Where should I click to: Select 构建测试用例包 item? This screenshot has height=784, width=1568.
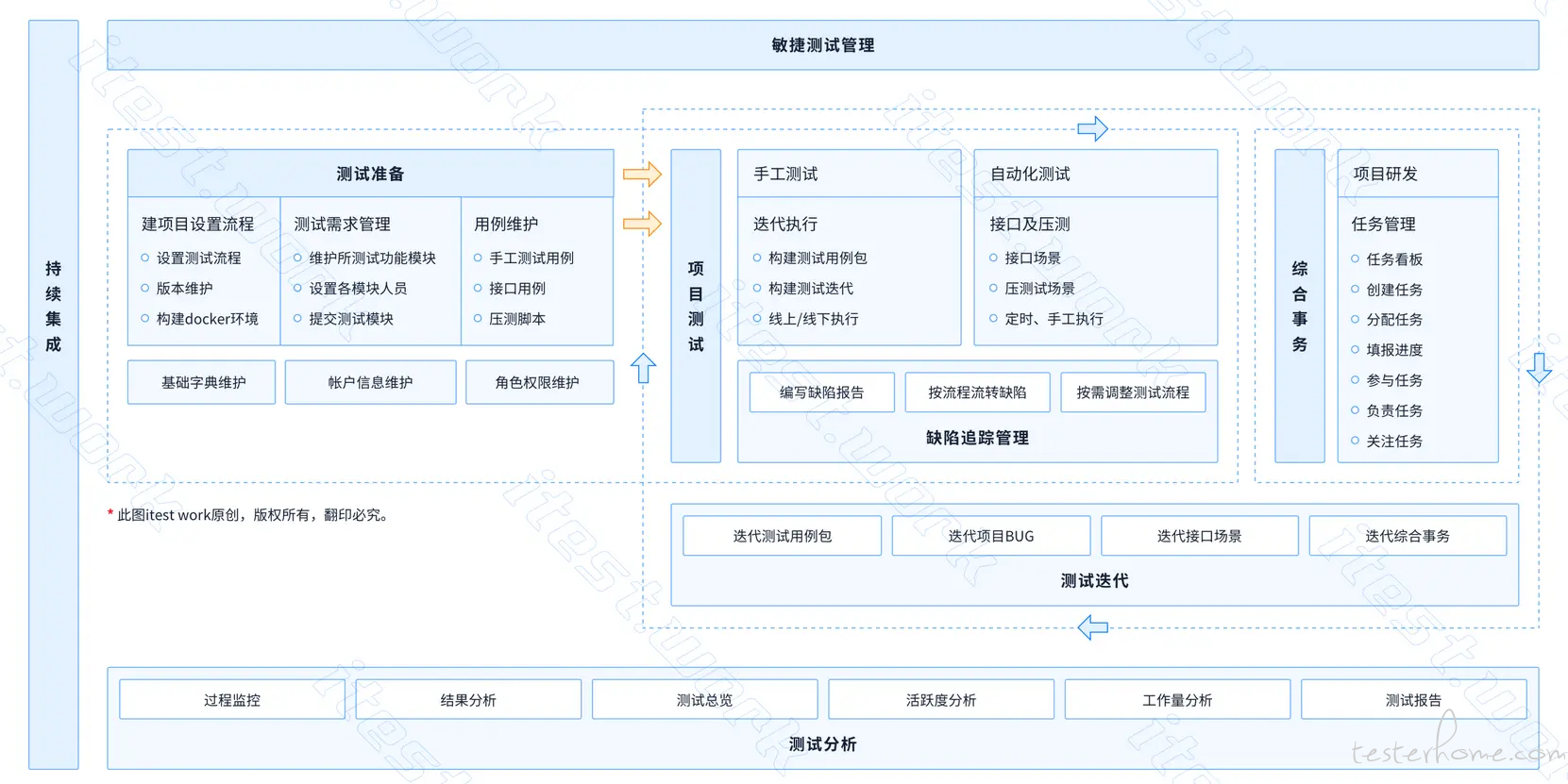[818, 258]
